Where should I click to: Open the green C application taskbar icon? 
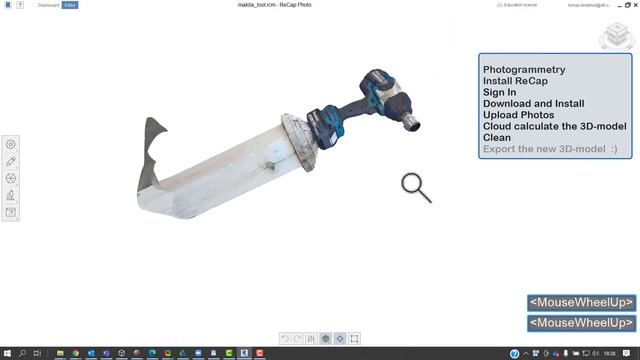(x=229, y=353)
